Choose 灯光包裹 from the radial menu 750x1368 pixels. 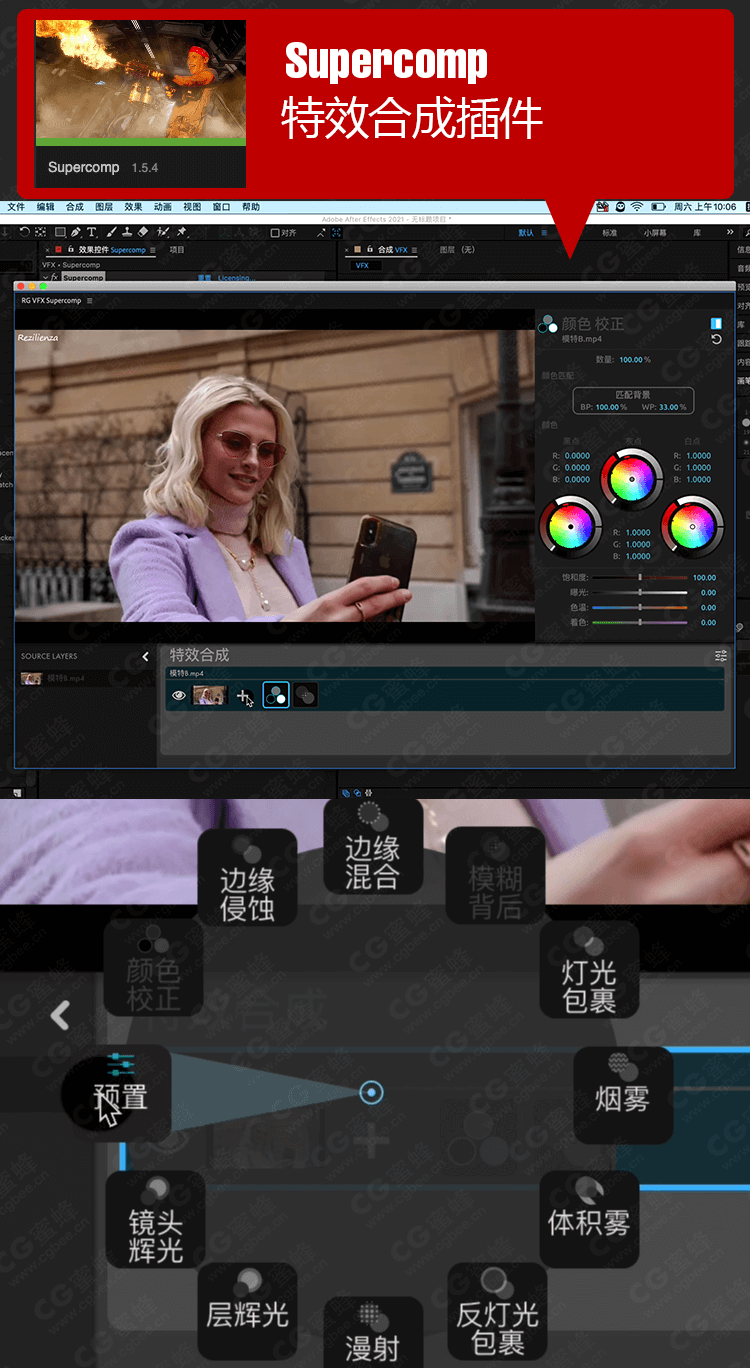click(589, 971)
